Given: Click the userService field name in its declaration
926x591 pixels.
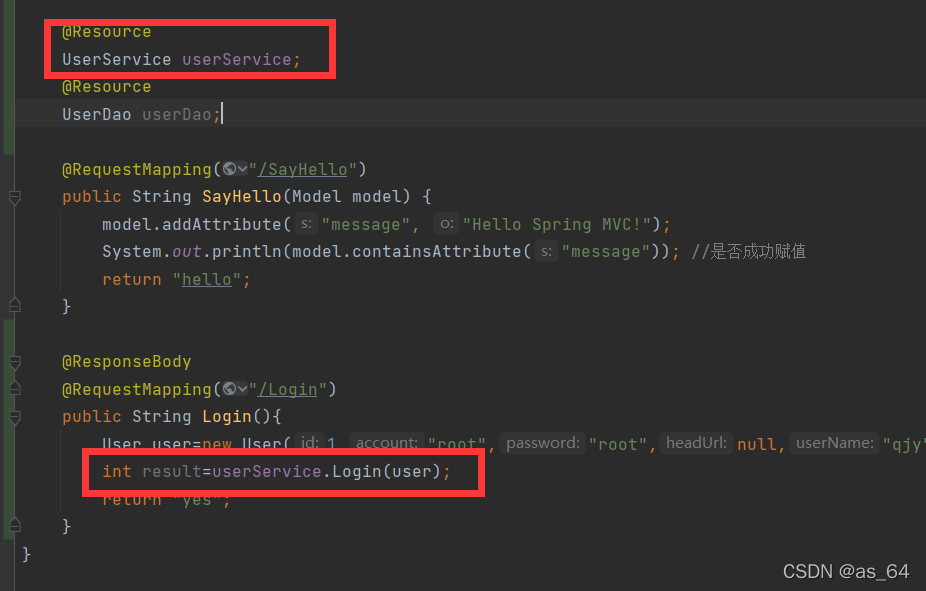Looking at the screenshot, I should tap(236, 60).
